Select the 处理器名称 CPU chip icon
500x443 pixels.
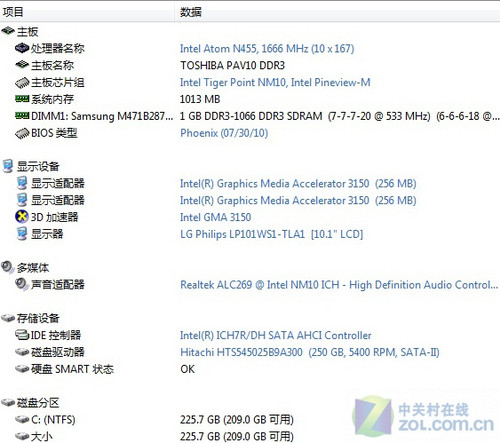[x=22, y=48]
